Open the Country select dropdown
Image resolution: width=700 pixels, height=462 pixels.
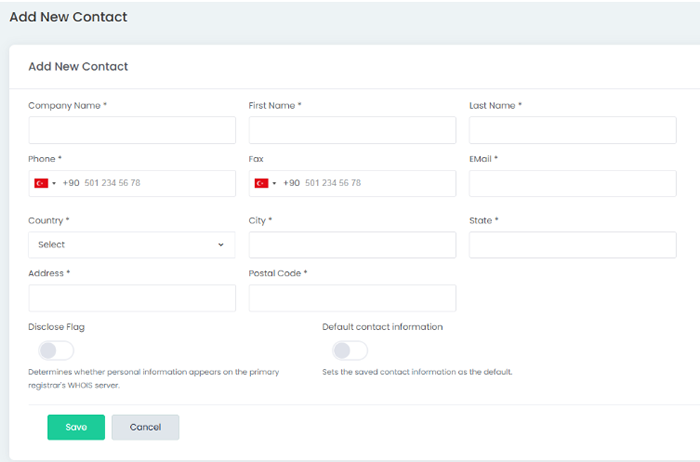click(132, 245)
